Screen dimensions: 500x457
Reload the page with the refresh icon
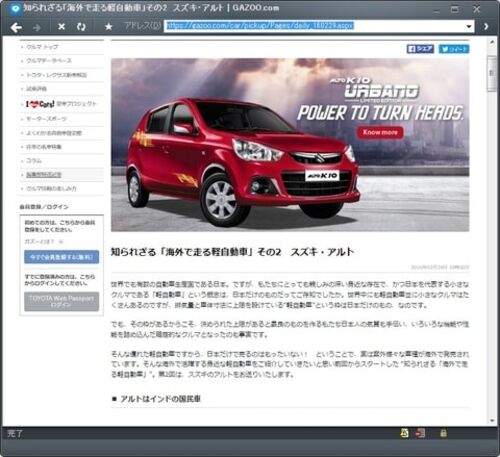pyautogui.click(x=81, y=27)
